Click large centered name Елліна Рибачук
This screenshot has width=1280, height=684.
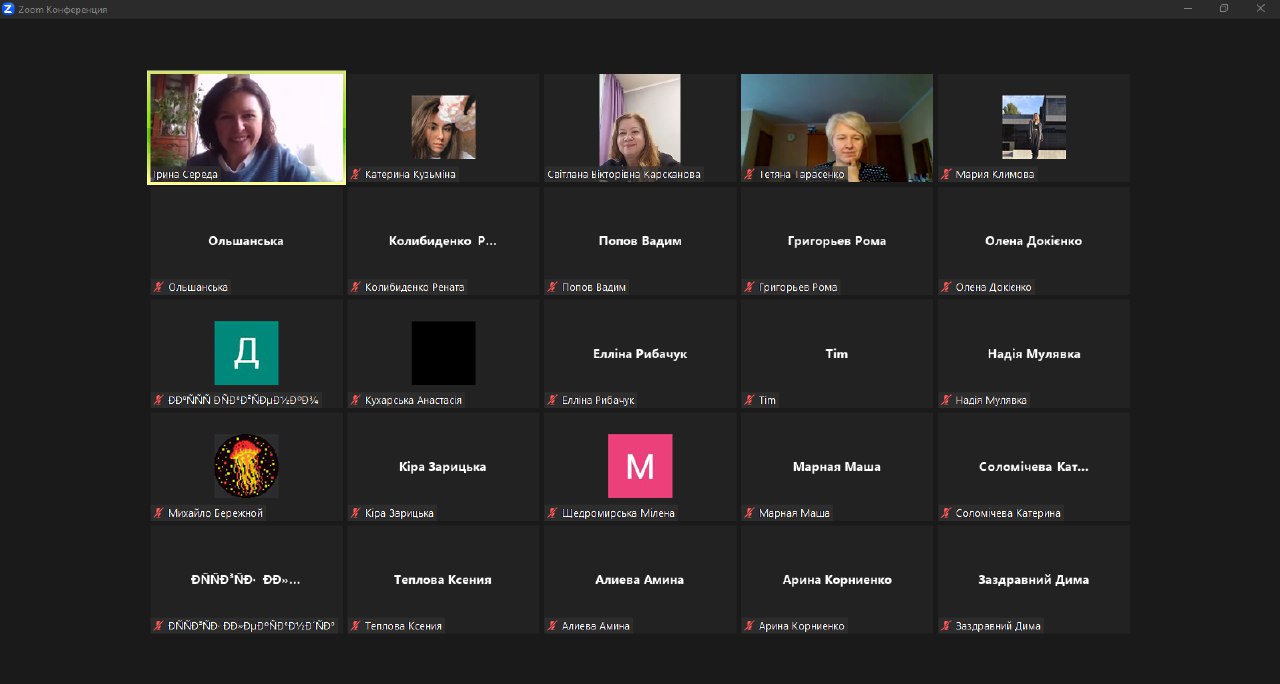click(x=640, y=354)
